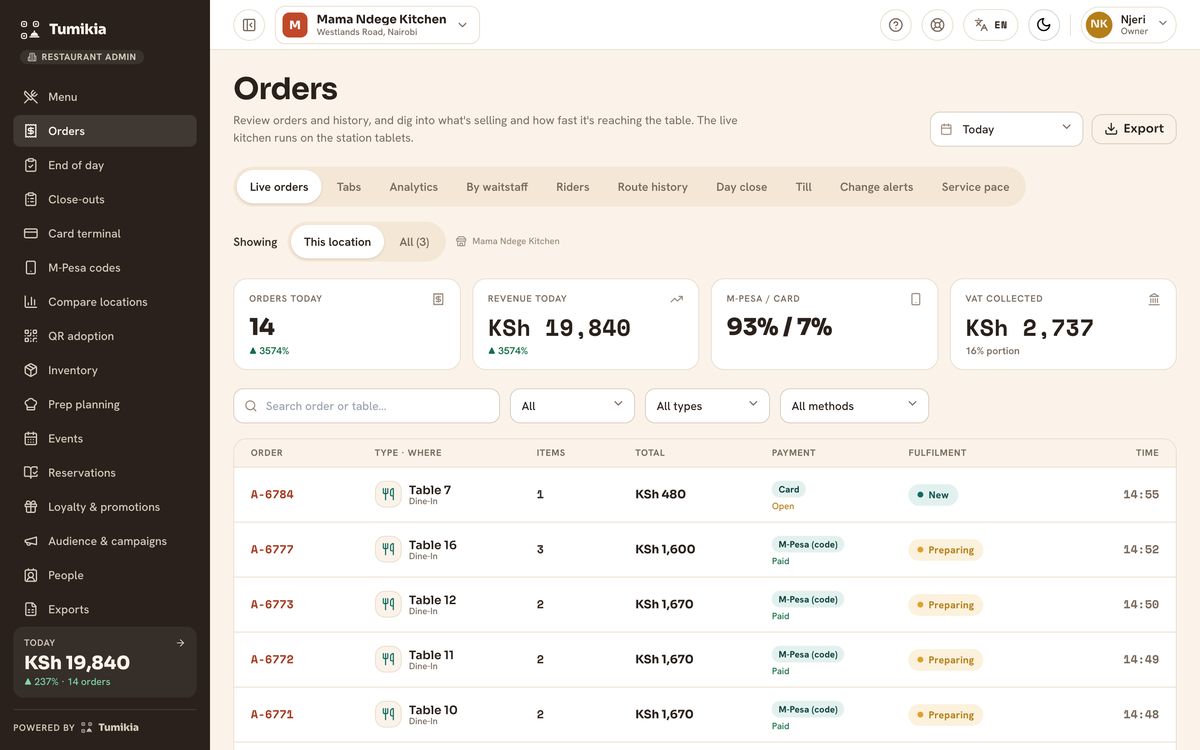Open the help question mark icon
The width and height of the screenshot is (1200, 750).
point(896,25)
